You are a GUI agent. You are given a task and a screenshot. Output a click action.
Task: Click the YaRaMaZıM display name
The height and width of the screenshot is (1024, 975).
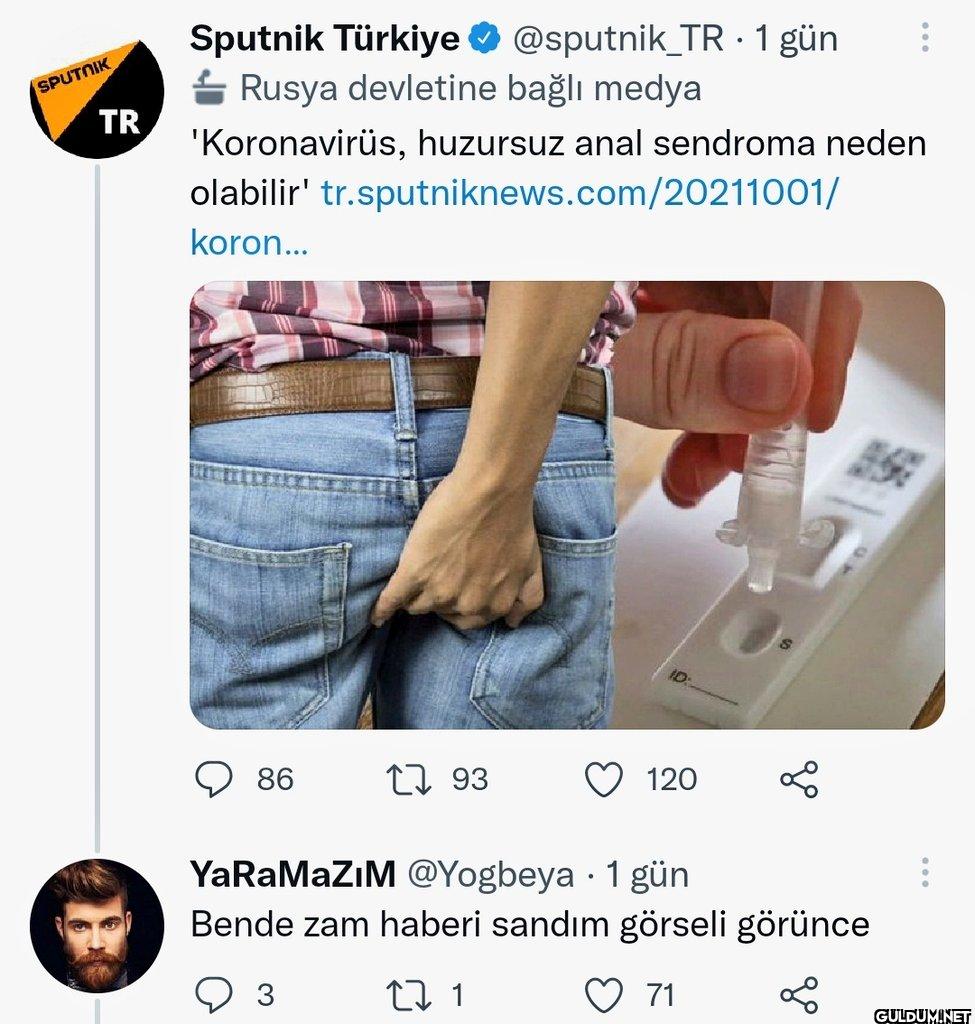[x=291, y=875]
